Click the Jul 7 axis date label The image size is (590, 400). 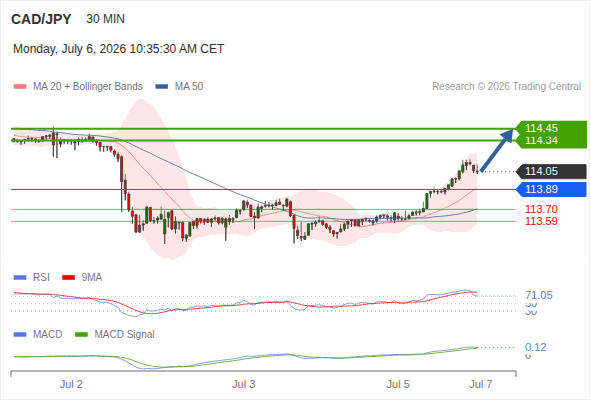481,385
